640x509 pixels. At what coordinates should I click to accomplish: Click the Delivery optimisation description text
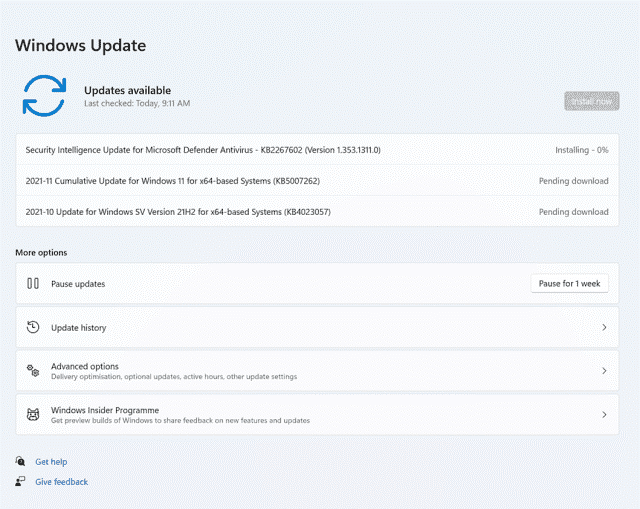(x=174, y=376)
